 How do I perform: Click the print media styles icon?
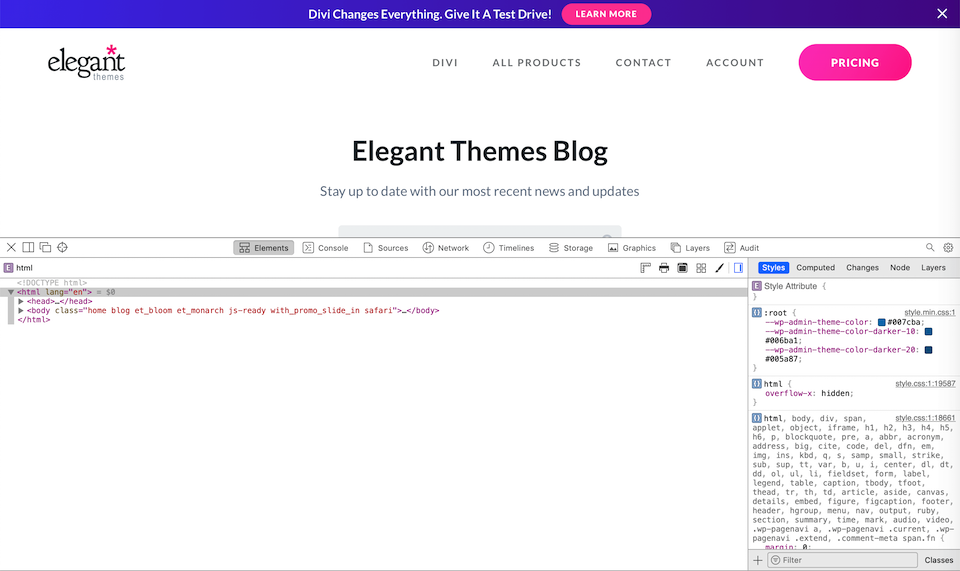pyautogui.click(x=664, y=268)
